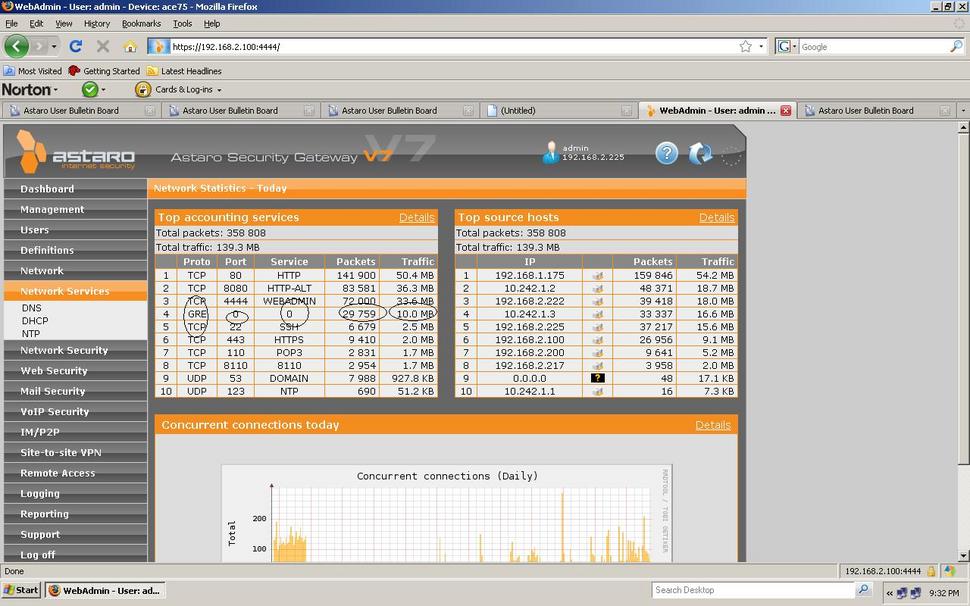Click the site favicon in address bar
The height and width of the screenshot is (606, 970).
tap(158, 46)
